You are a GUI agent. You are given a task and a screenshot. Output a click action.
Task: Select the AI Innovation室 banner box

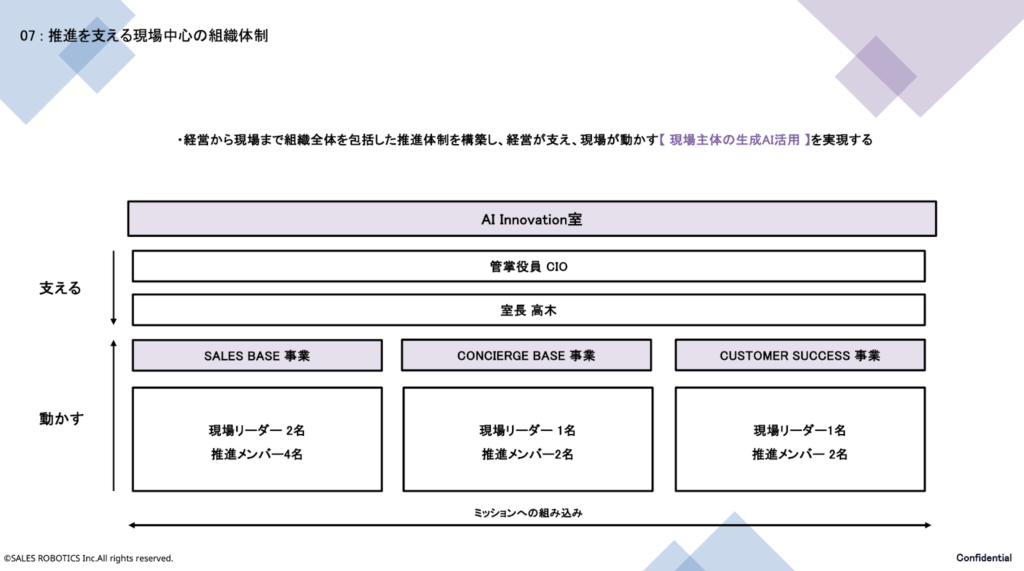click(531, 219)
